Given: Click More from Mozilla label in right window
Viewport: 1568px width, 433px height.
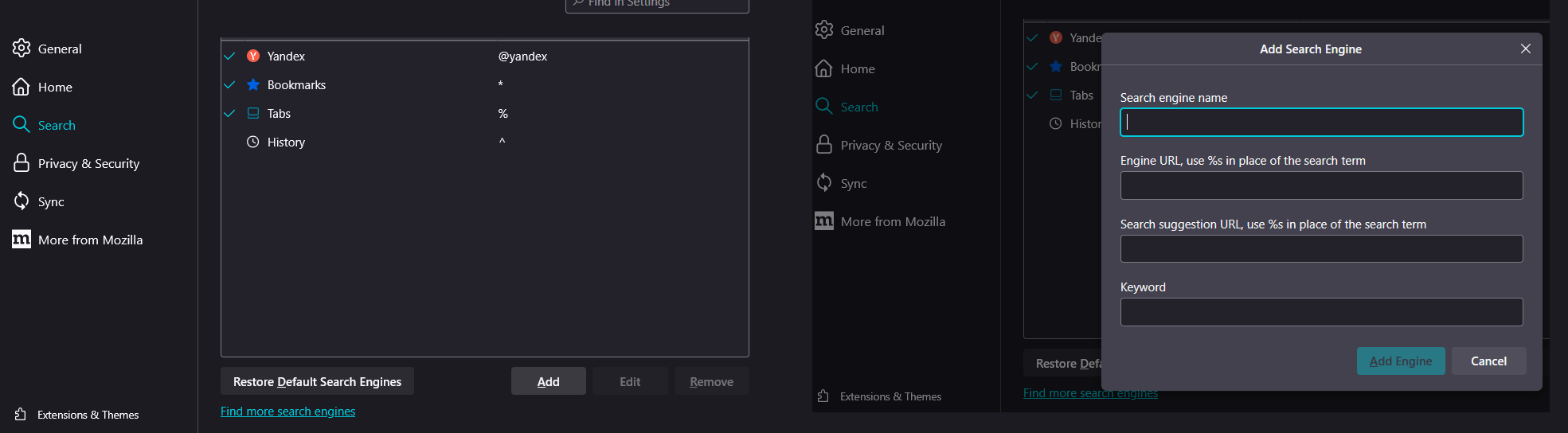Looking at the screenshot, I should (893, 221).
